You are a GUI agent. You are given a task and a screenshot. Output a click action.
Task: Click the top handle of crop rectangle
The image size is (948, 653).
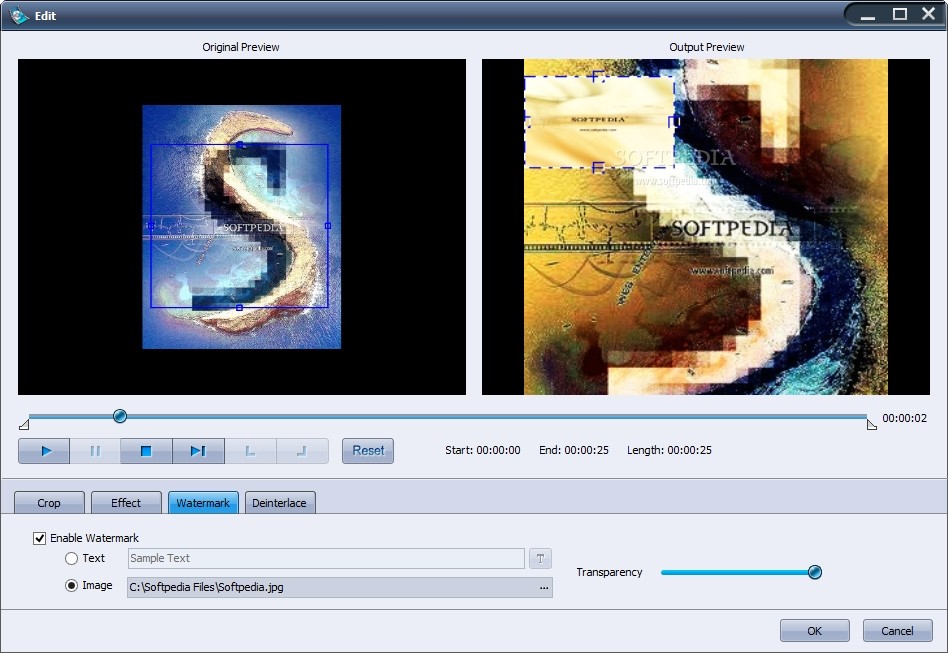point(240,145)
